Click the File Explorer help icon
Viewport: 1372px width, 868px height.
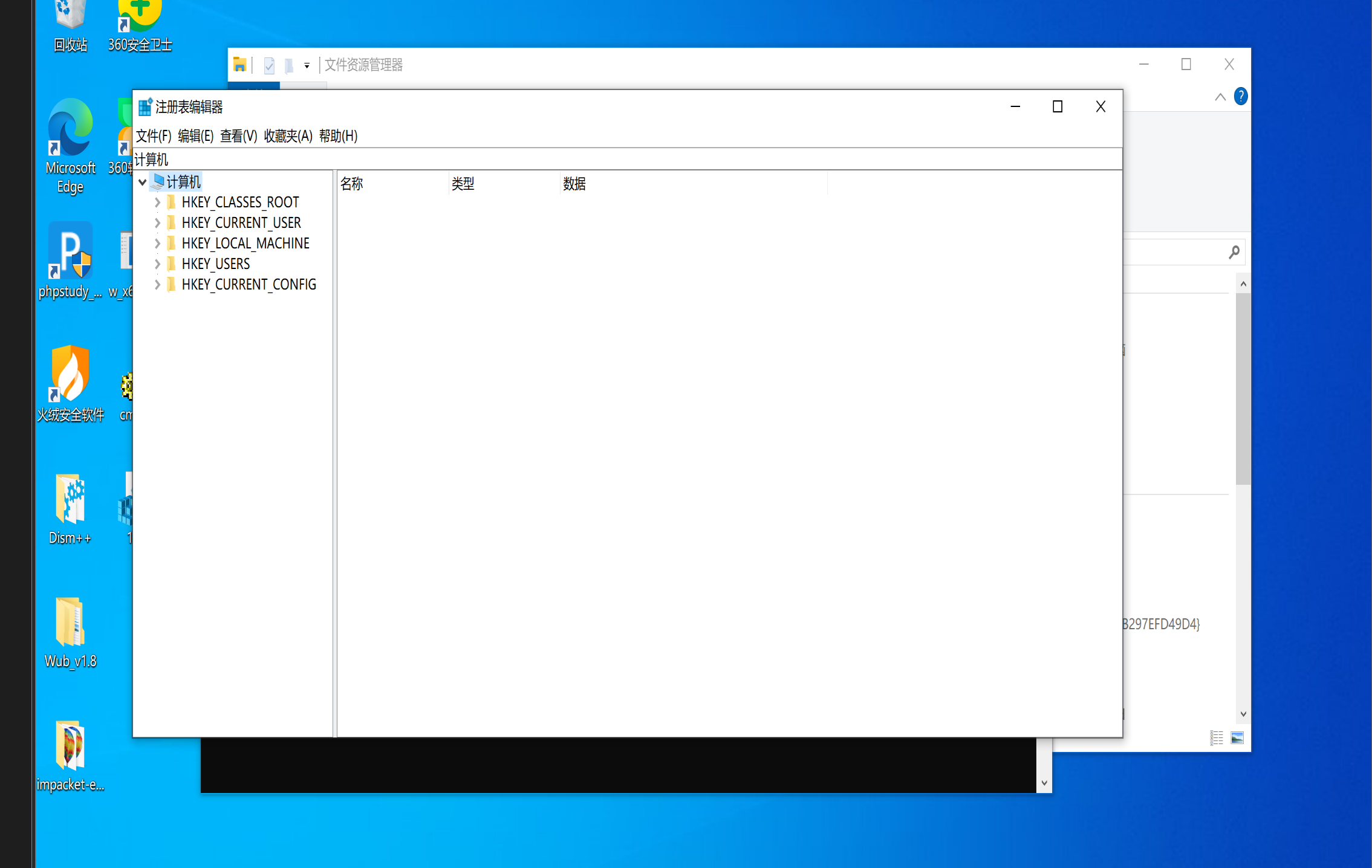tap(1240, 97)
